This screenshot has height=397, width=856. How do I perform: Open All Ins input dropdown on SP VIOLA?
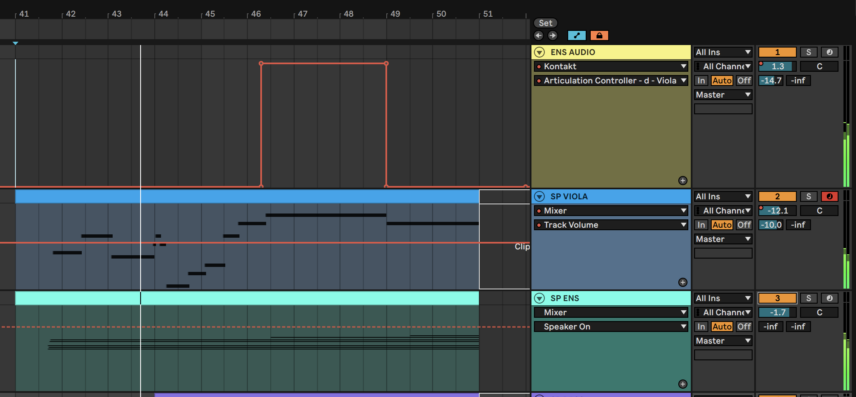click(x=723, y=197)
